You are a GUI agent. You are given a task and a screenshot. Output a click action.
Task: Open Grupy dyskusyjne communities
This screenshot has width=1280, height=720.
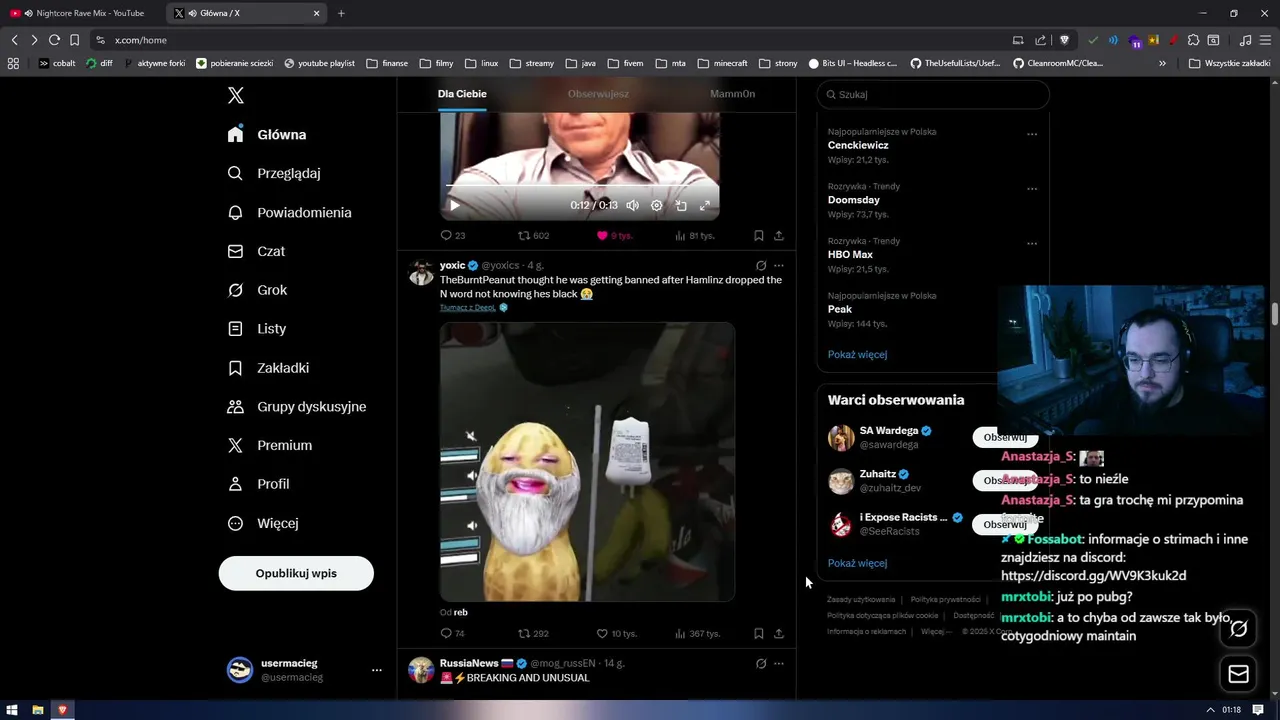click(297, 406)
